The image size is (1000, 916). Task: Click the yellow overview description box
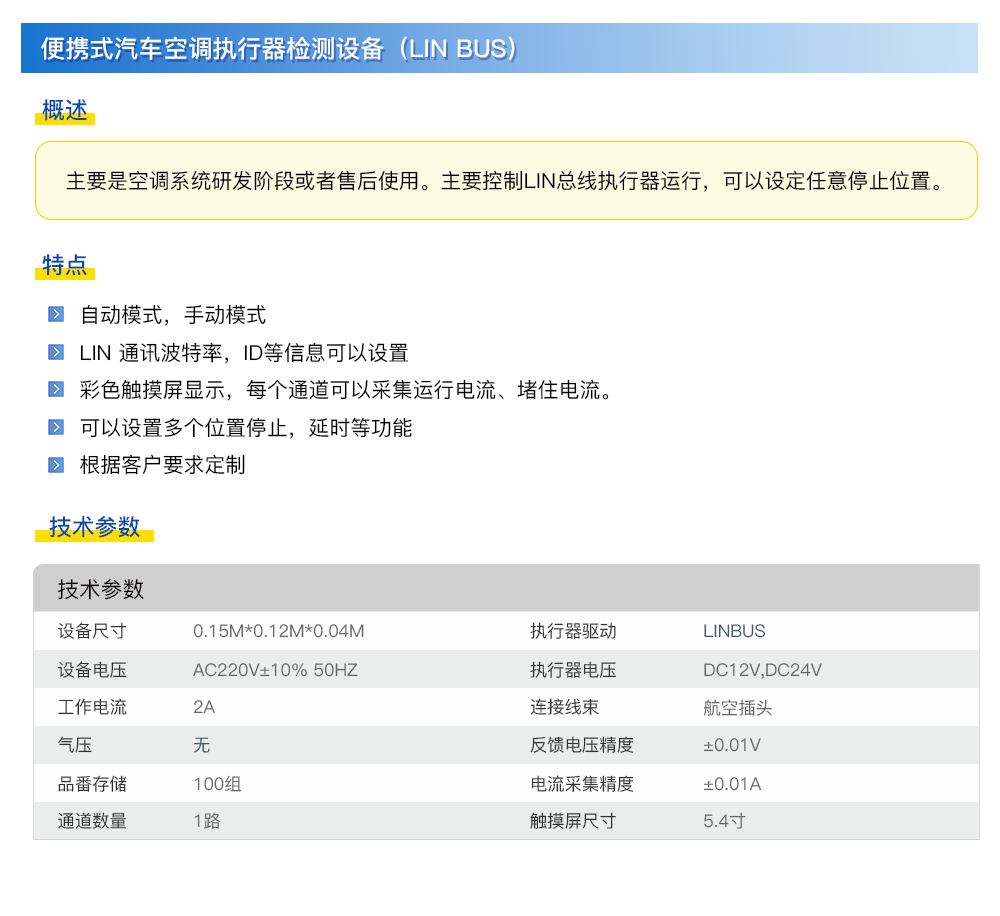tap(506, 181)
